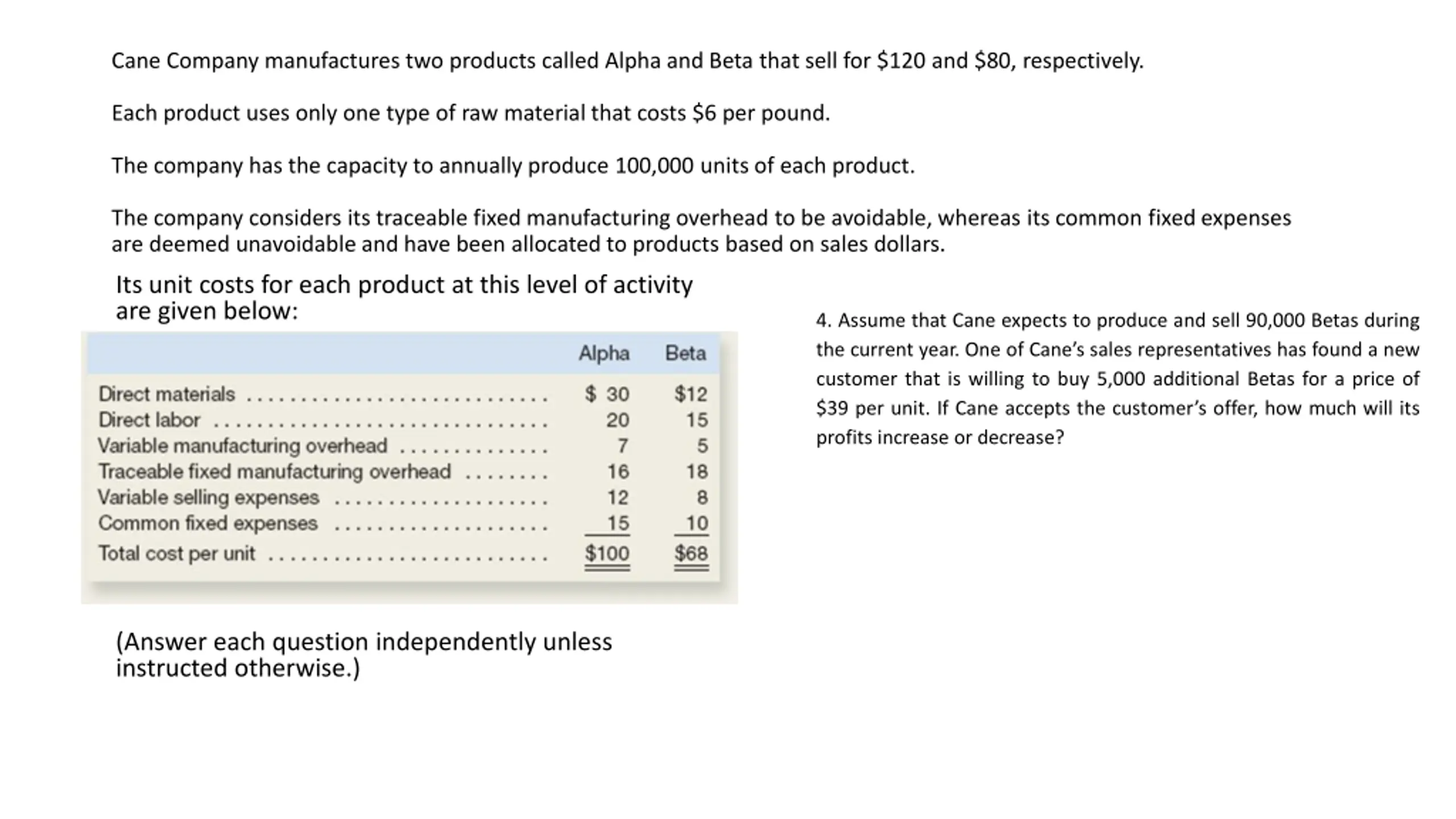Click the raw material cost sentence
Viewport: 1456px width, 819px height.
471,113
